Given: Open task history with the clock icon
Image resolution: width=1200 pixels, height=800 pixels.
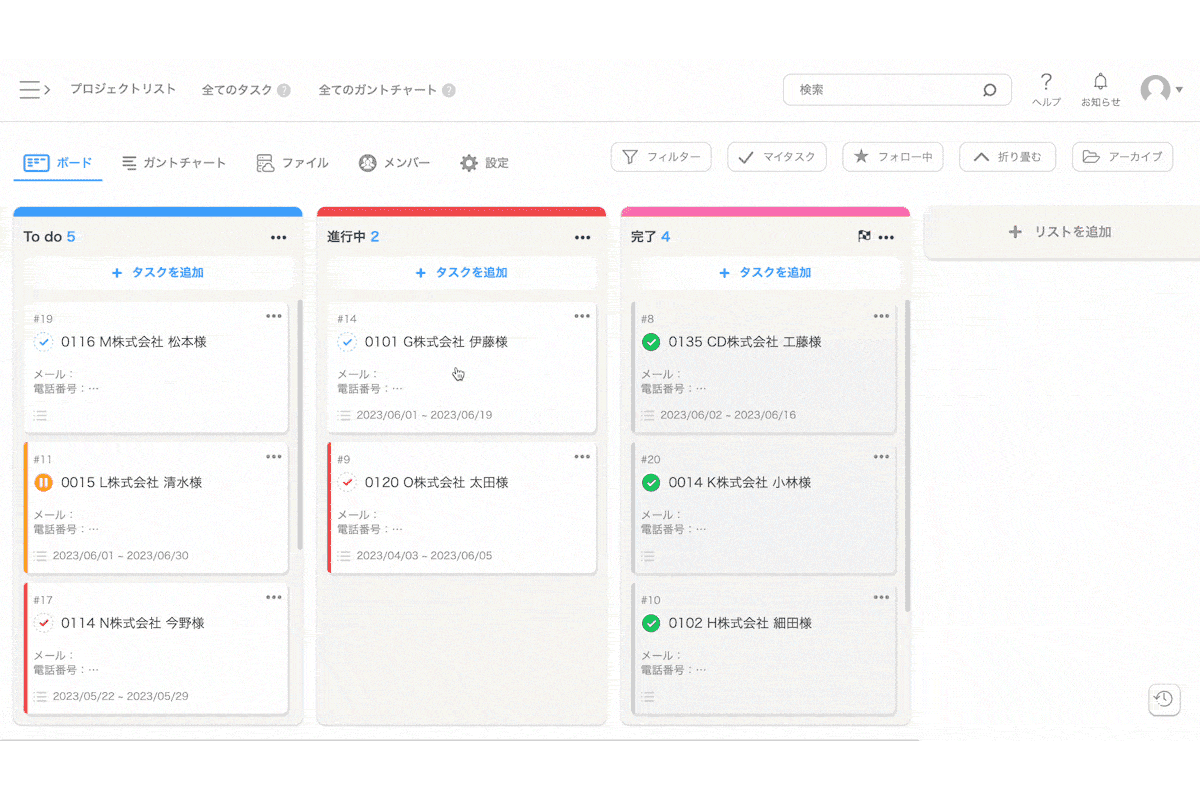Looking at the screenshot, I should click(1164, 700).
